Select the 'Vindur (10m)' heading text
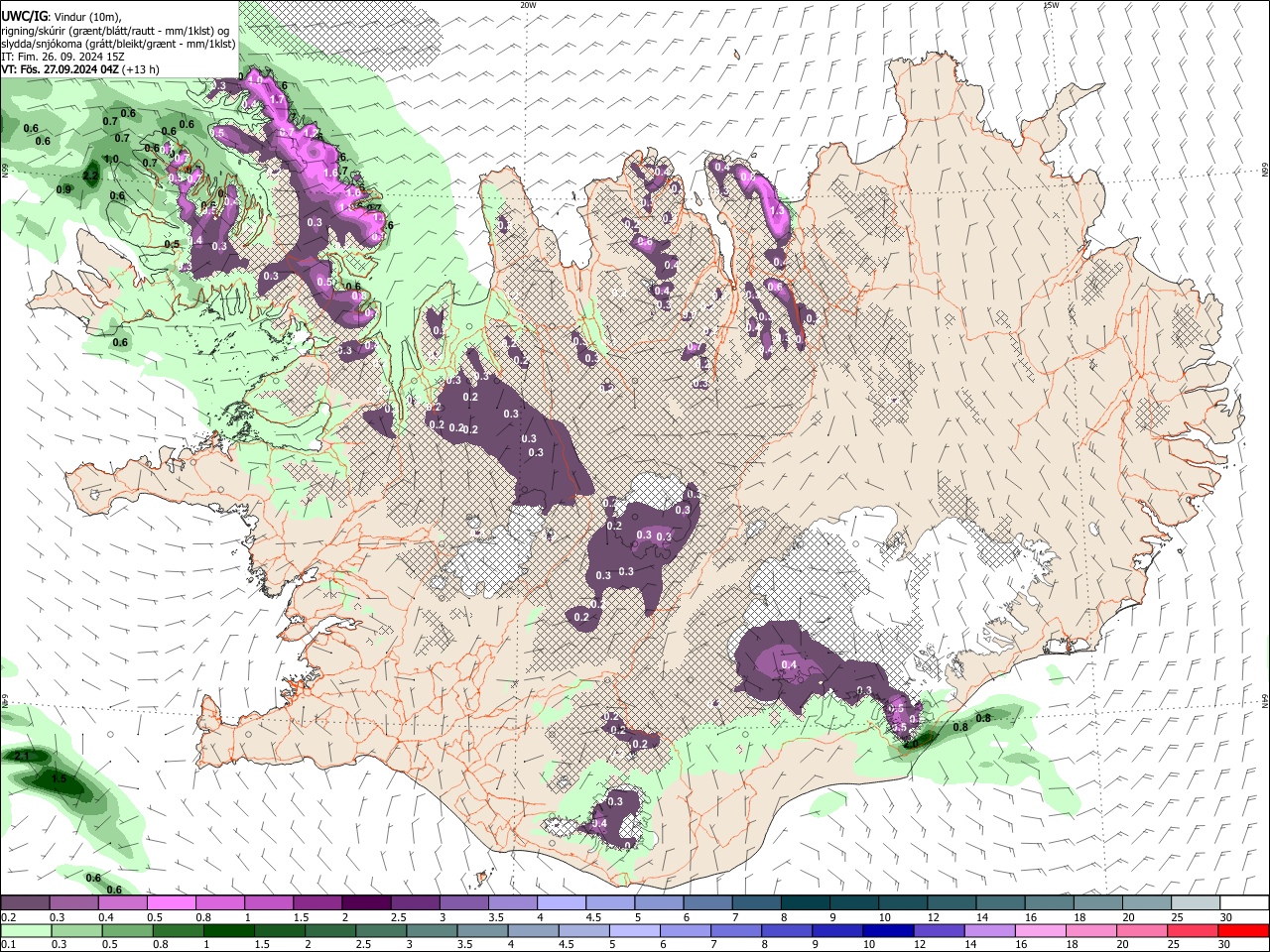The width and height of the screenshot is (1270, 952). pos(86,16)
